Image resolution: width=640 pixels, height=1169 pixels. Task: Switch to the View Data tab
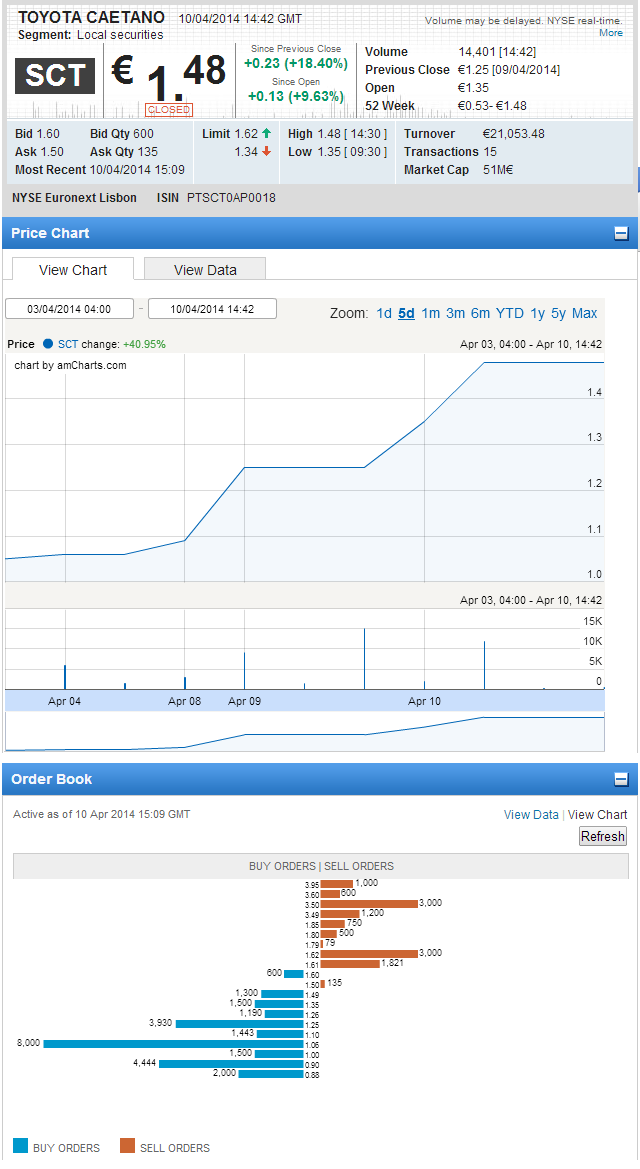[x=205, y=270]
